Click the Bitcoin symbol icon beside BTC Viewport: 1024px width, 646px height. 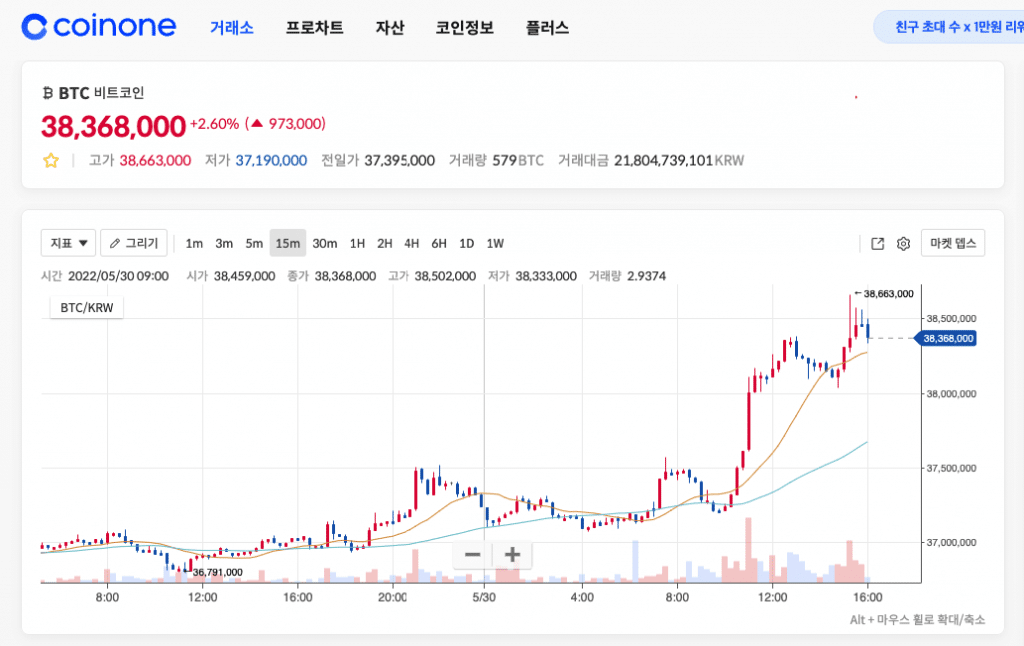(x=47, y=93)
